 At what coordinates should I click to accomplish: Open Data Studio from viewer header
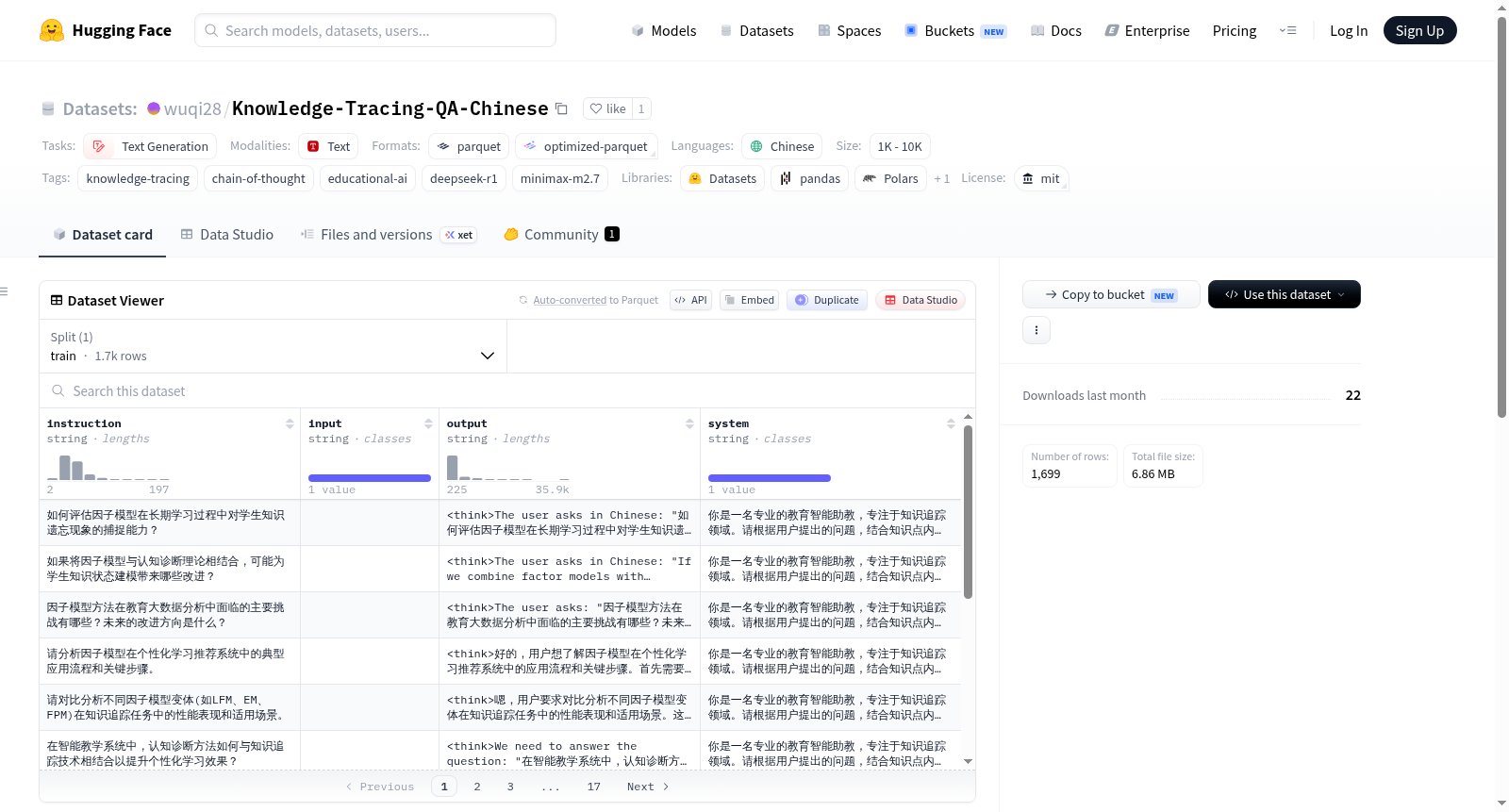[x=920, y=300]
